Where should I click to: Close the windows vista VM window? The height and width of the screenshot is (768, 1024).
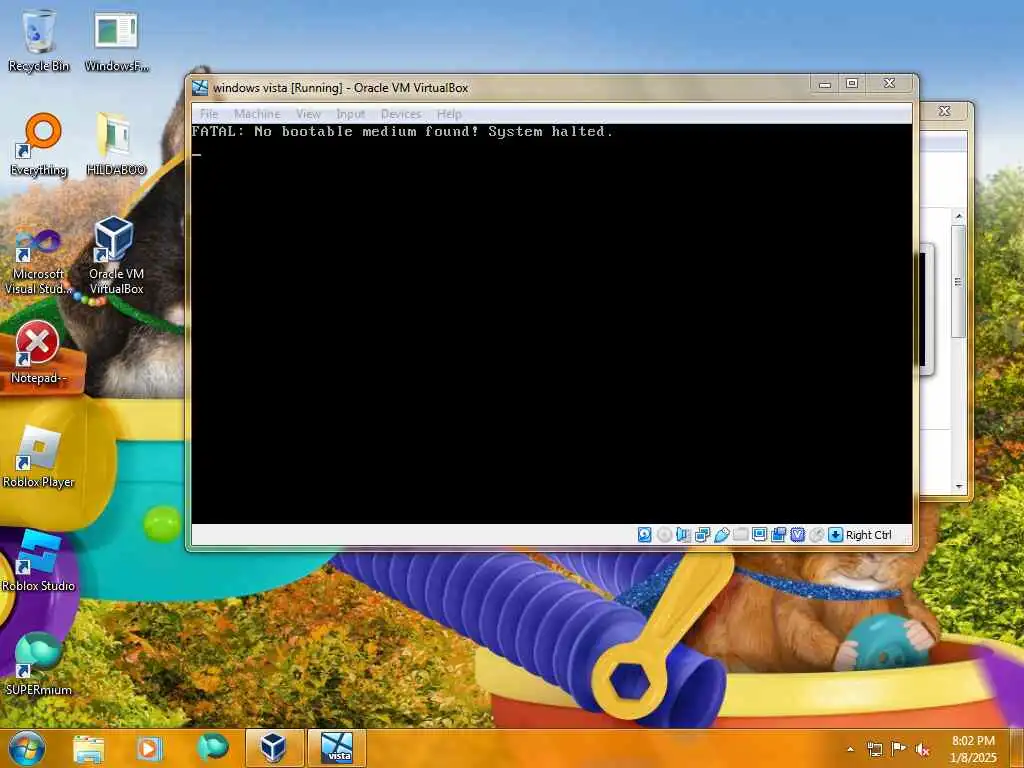pos(889,84)
